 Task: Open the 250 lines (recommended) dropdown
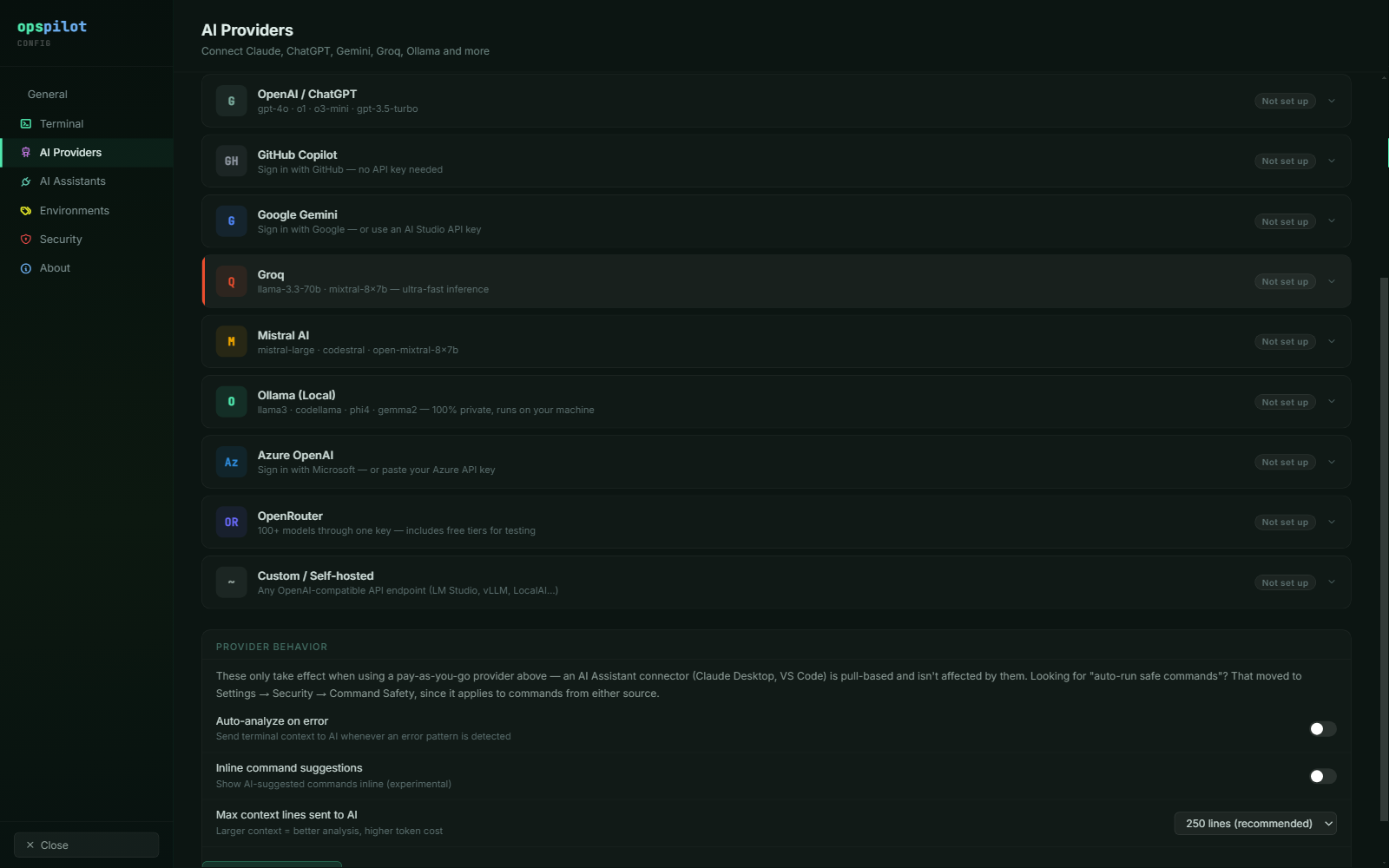(1254, 824)
